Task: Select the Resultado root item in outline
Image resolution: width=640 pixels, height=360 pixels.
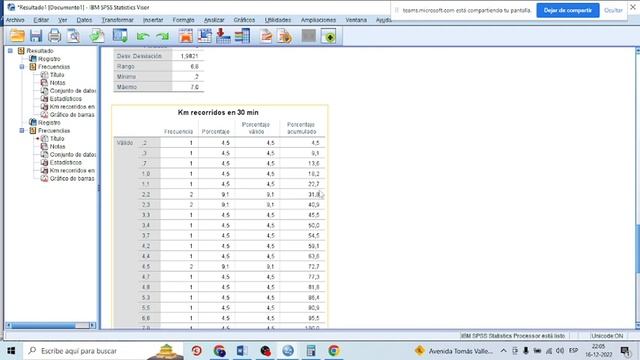Action: (40, 51)
